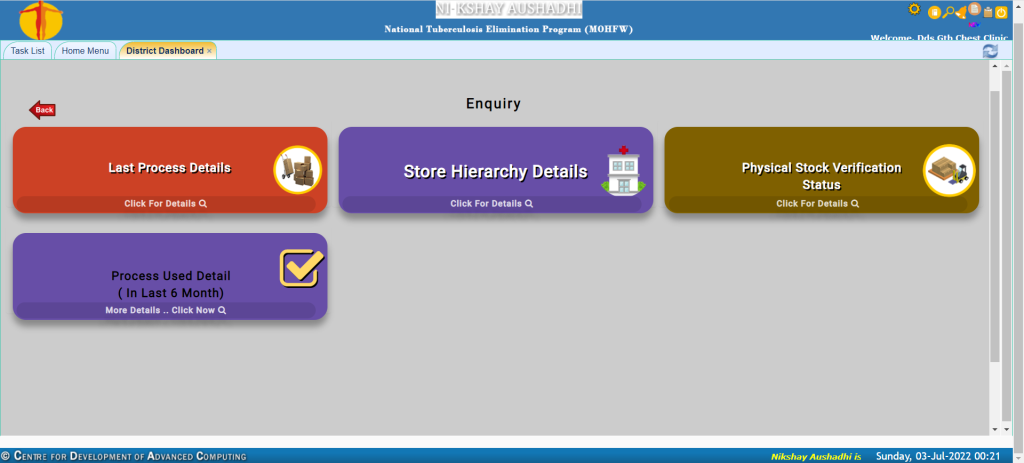Switch to the Task List tab
Viewport: 1024px width, 463px height.
(x=27, y=51)
